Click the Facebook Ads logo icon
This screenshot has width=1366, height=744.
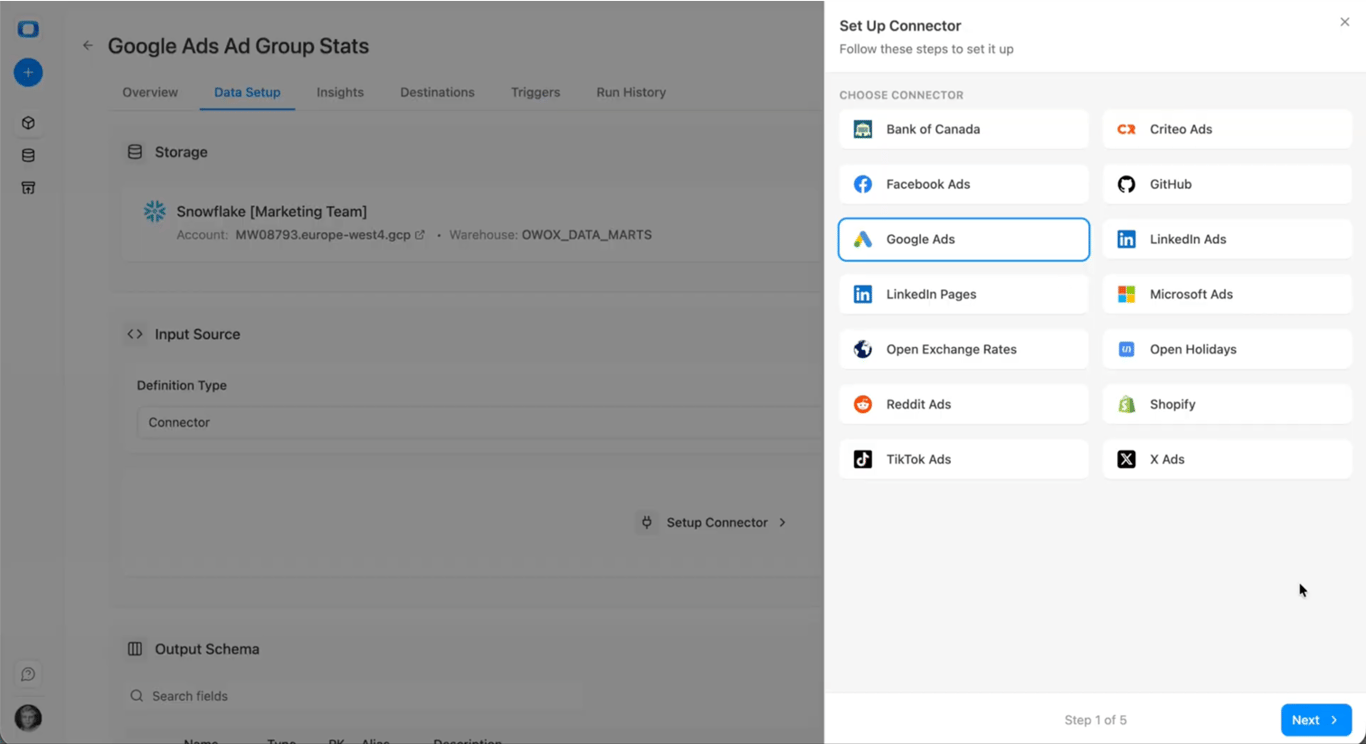pos(863,184)
